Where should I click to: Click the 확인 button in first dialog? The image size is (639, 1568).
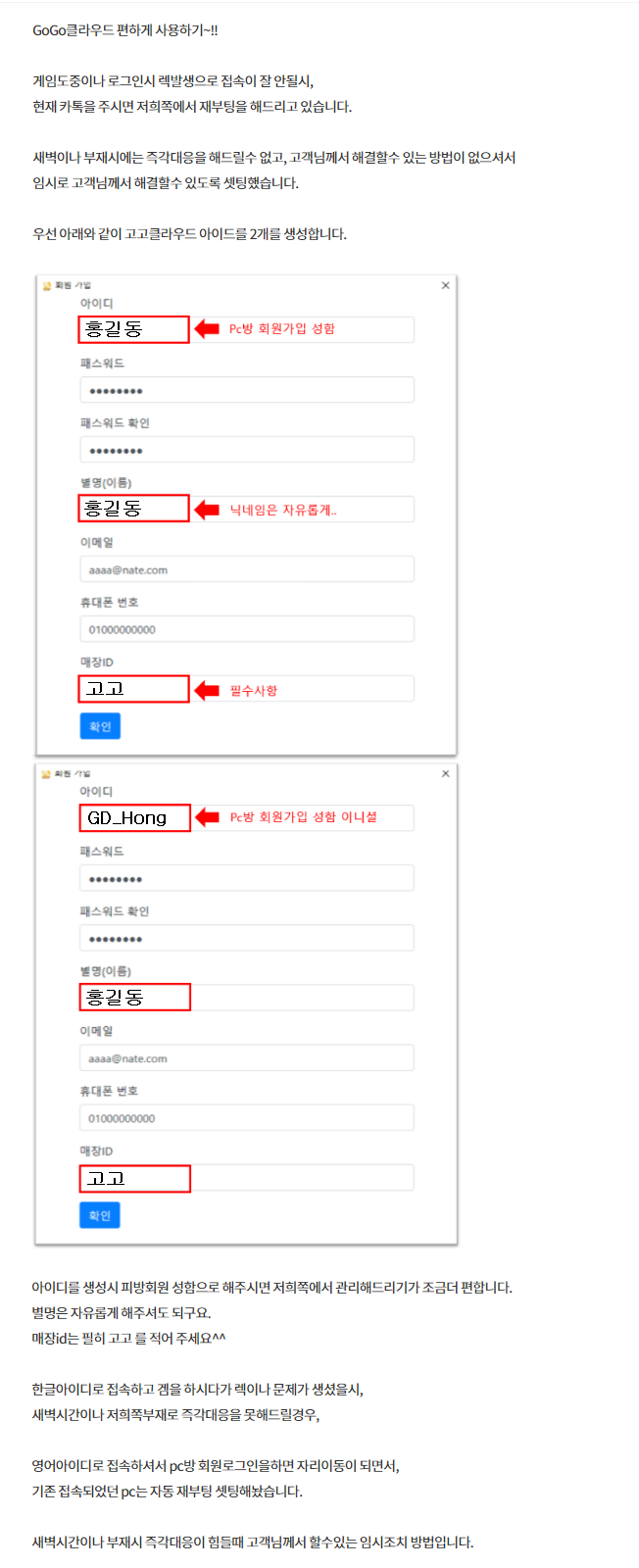(x=100, y=726)
